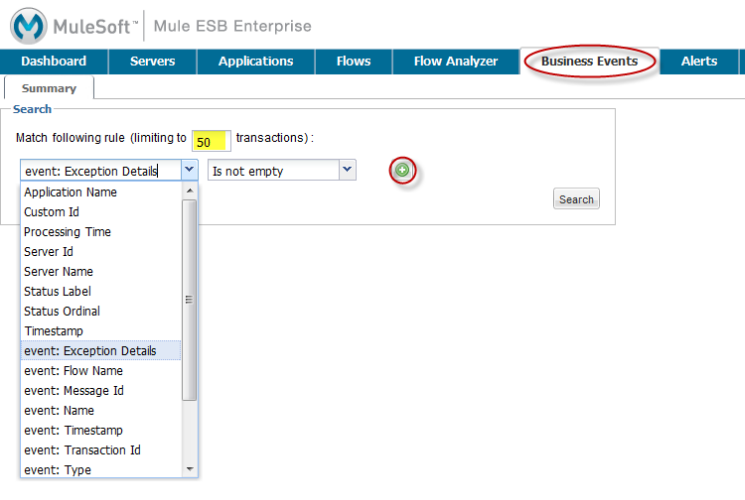
Task: Open the Flow Analyzer tab
Action: click(x=456, y=62)
